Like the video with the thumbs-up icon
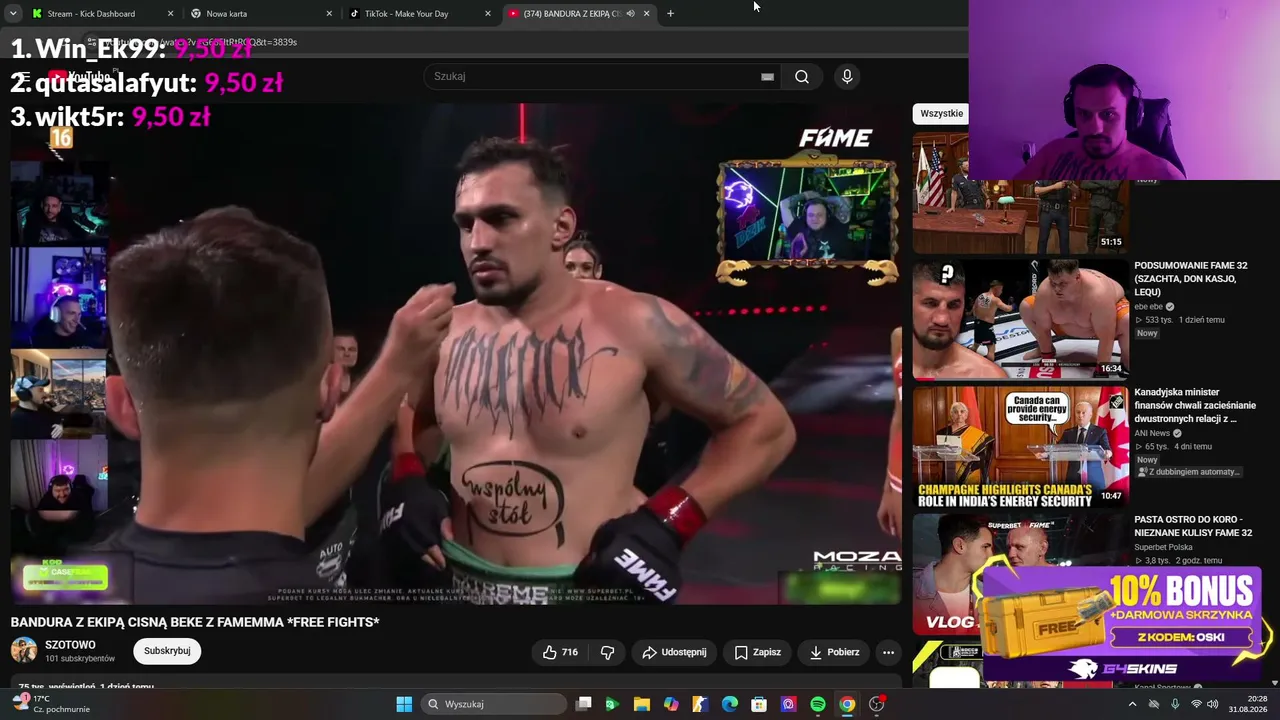The image size is (1280, 720). pos(560,652)
